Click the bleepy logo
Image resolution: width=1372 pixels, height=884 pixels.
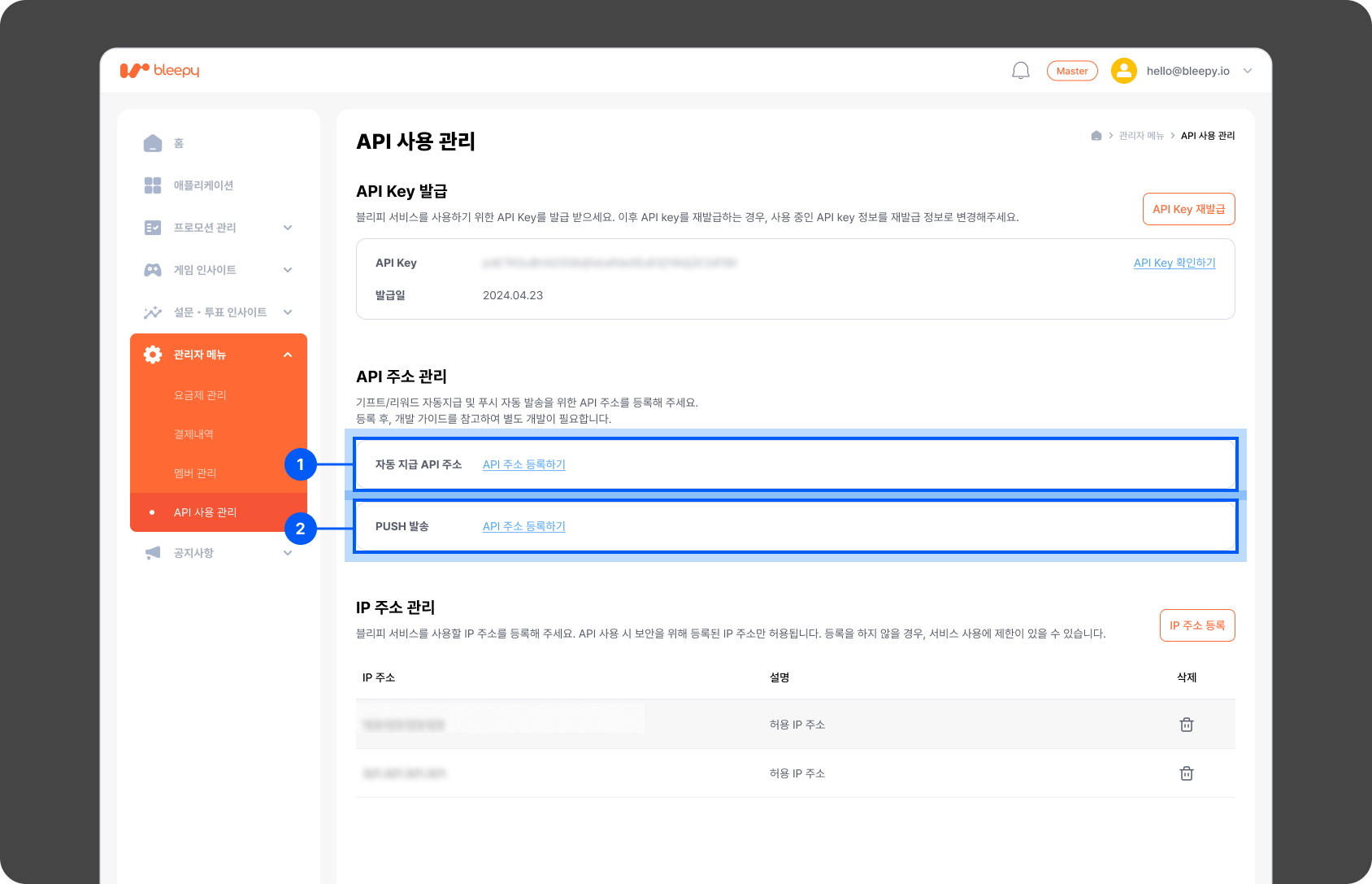click(159, 71)
